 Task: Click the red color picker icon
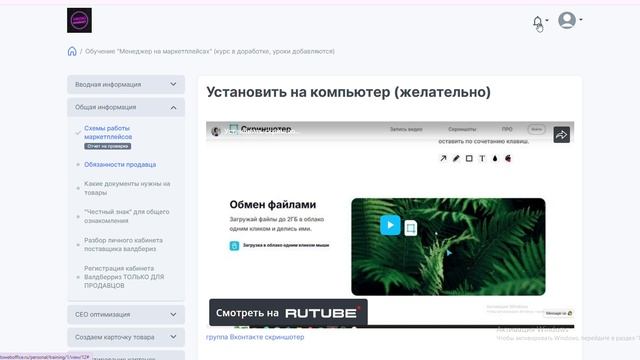(508, 158)
